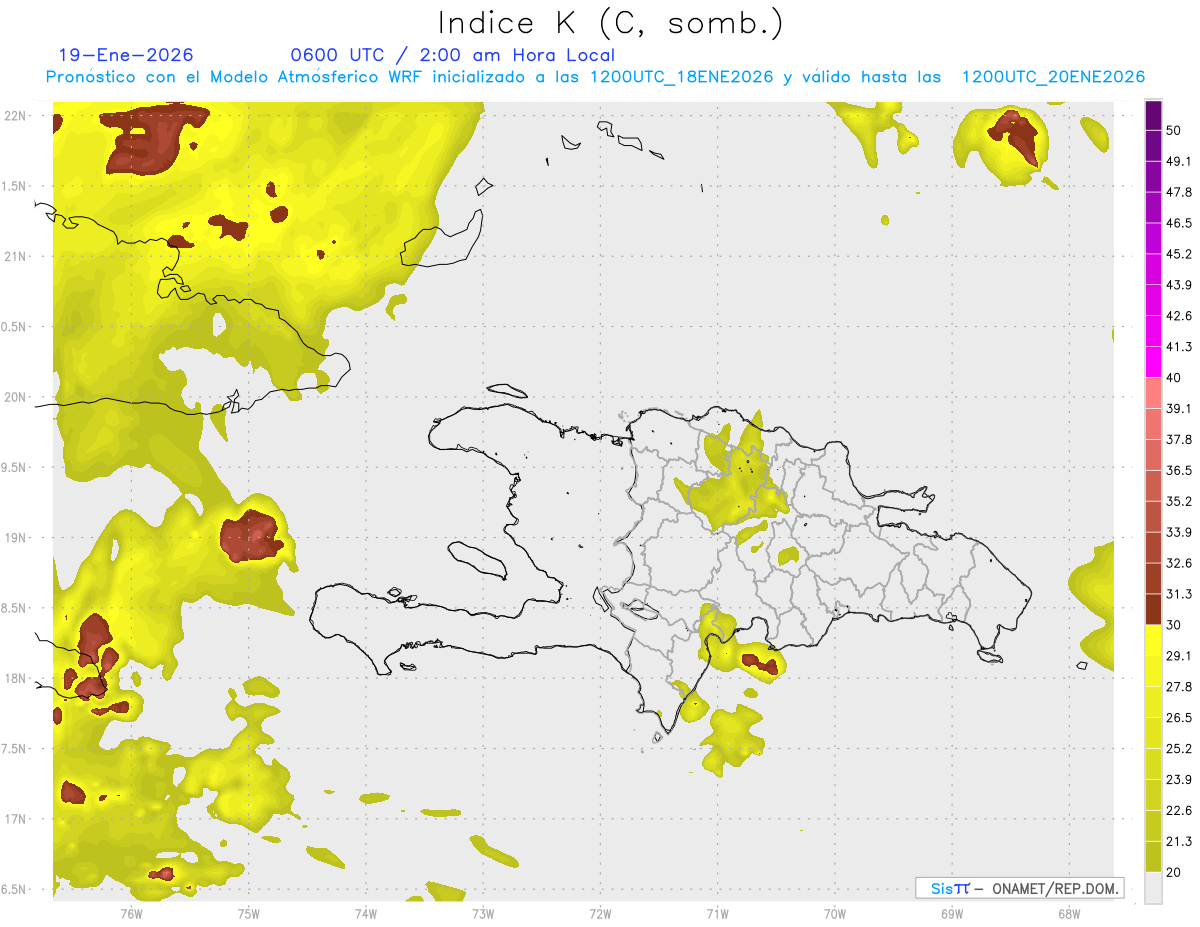Click the colorbar value "20"

[x=1174, y=872]
